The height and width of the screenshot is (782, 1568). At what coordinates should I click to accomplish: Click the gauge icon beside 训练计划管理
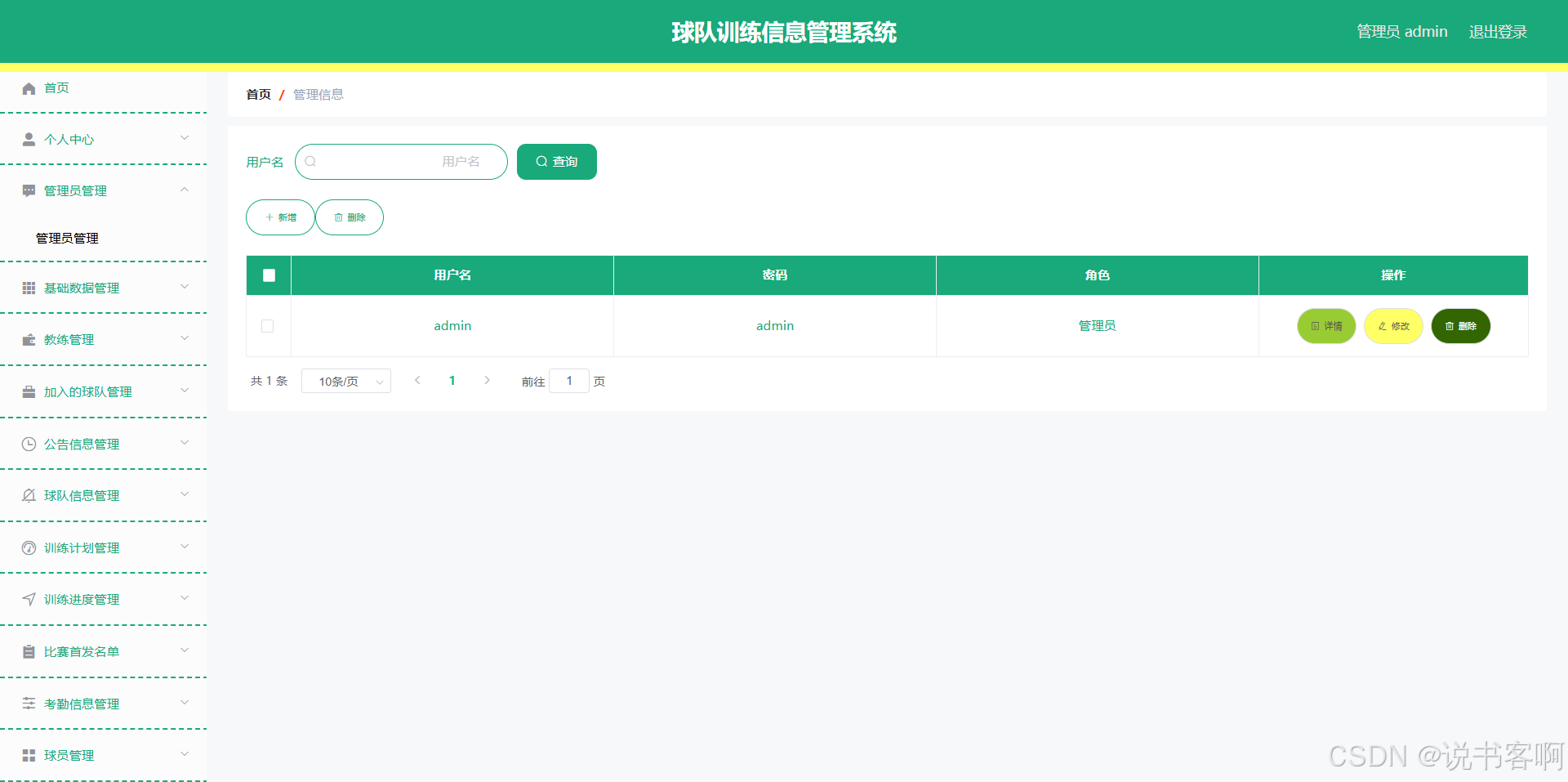[x=29, y=548]
